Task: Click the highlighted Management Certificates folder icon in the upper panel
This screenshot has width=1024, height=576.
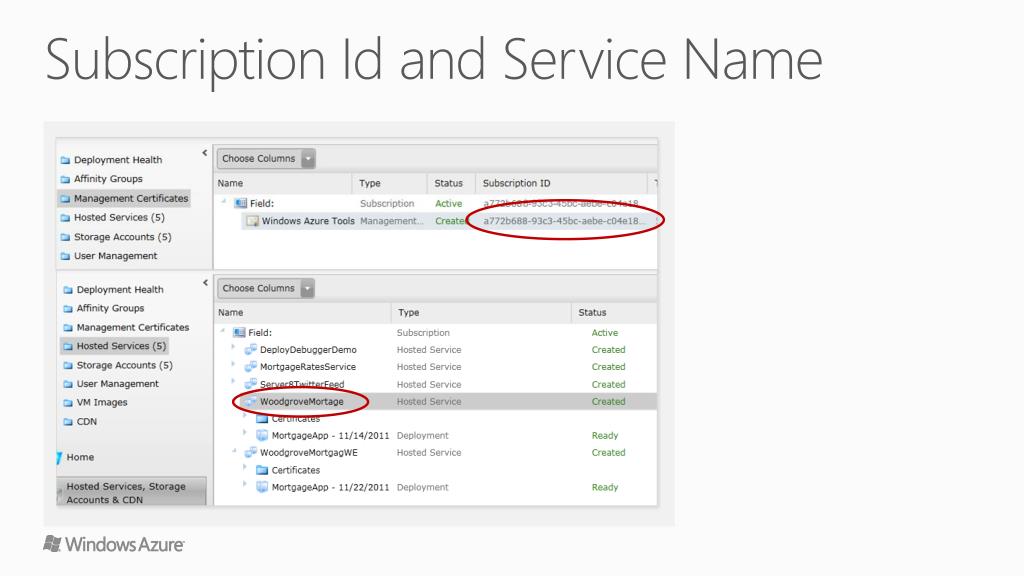Action: coord(65,199)
